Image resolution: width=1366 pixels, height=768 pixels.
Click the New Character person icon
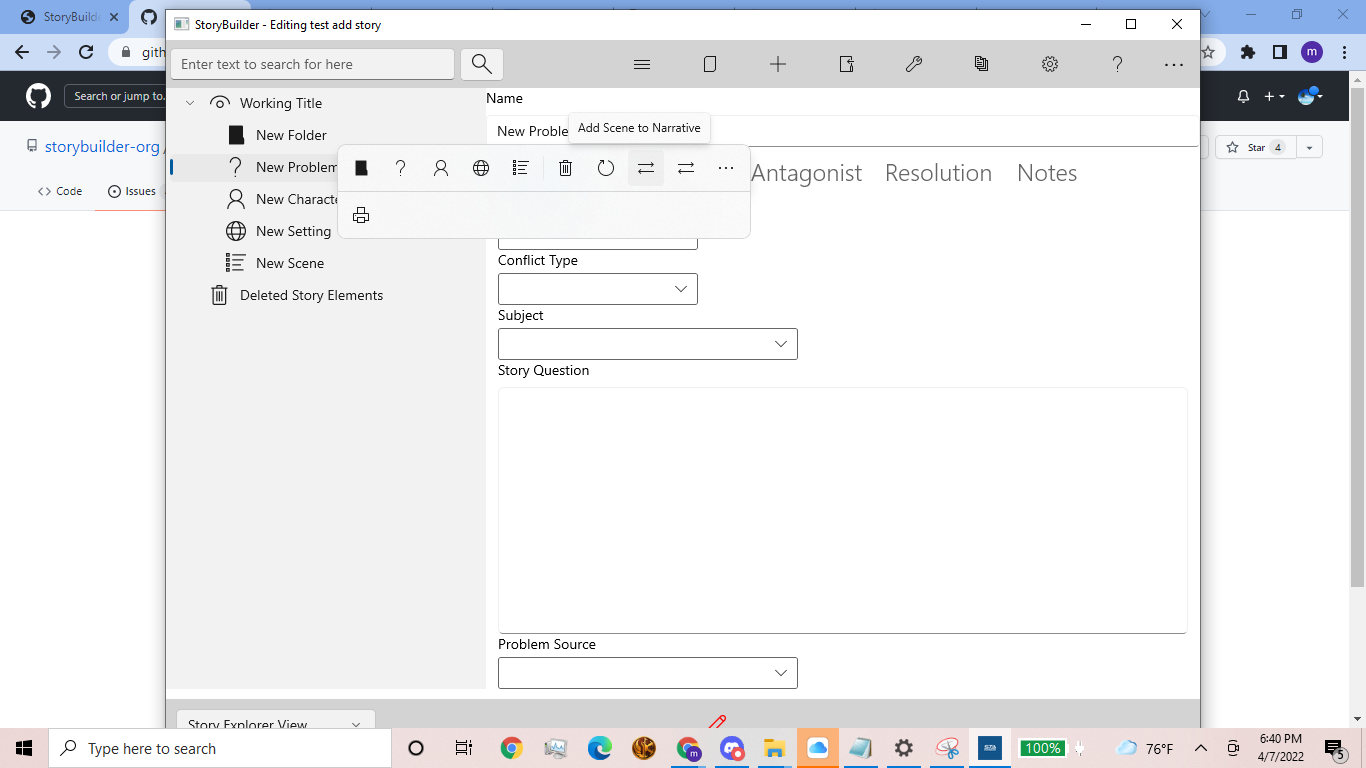pyautogui.click(x=441, y=167)
